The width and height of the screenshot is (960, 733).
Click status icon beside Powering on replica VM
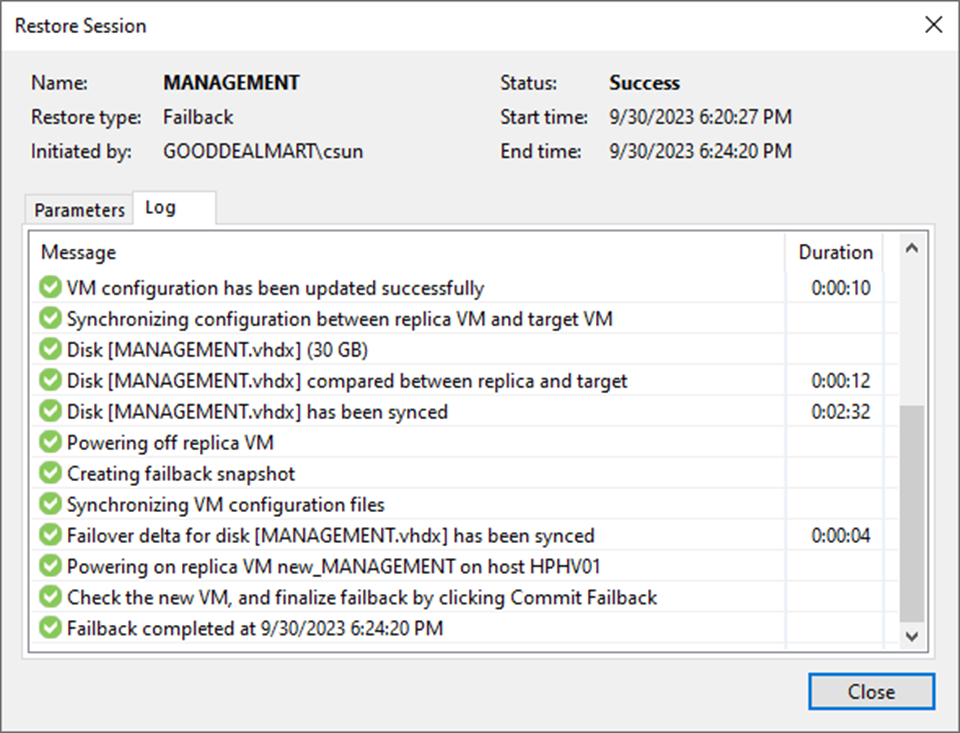pyautogui.click(x=50, y=566)
